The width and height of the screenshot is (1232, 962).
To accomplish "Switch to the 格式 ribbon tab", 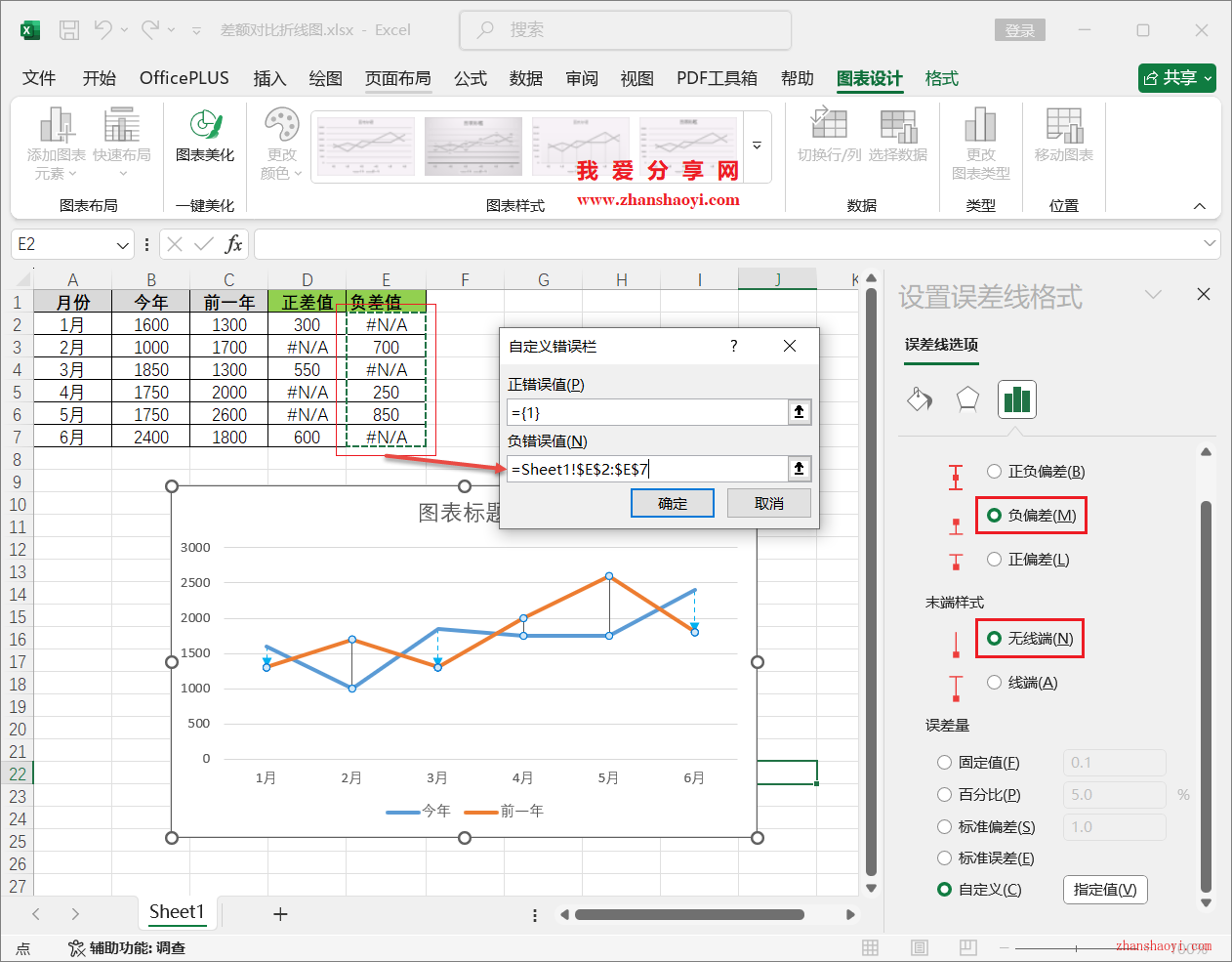I will tap(941, 78).
